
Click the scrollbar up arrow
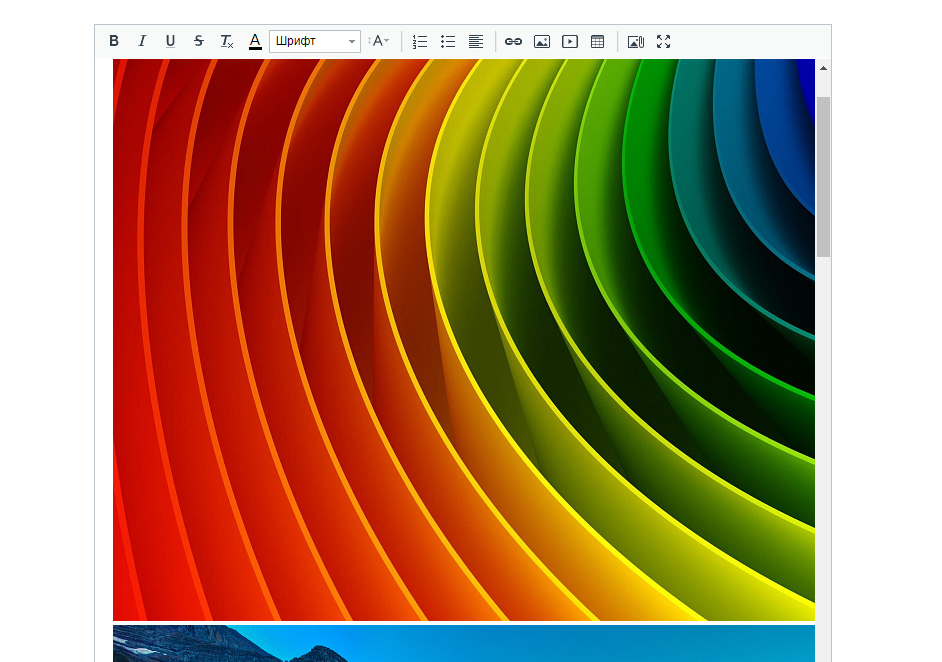click(823, 68)
